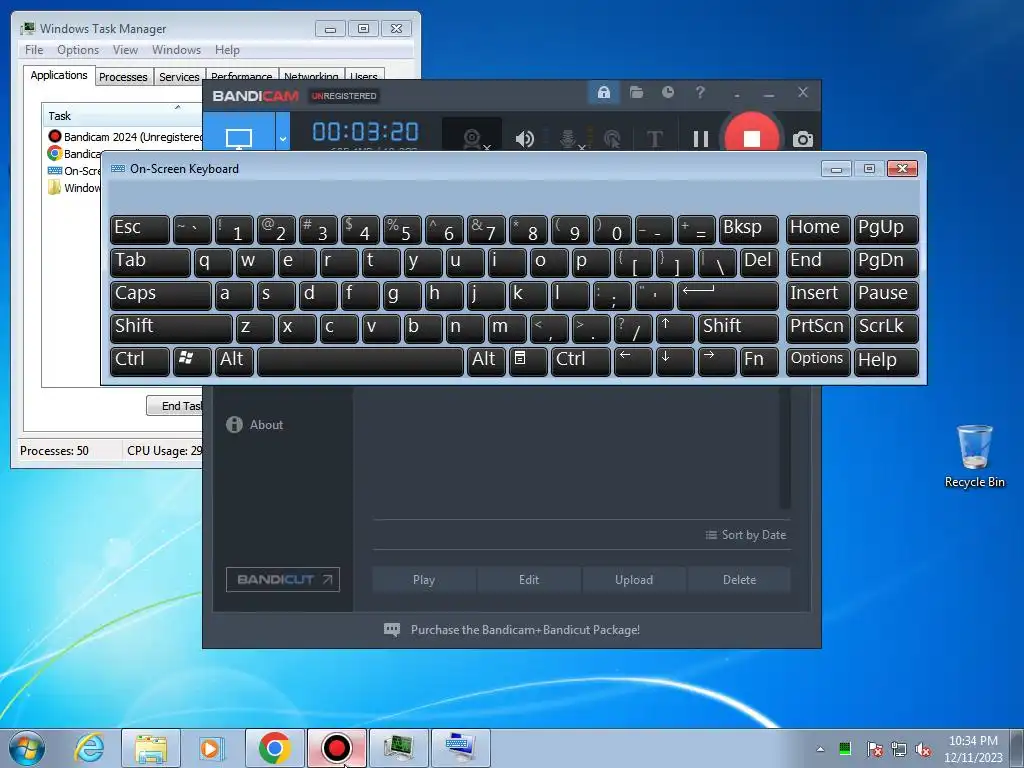Click the Enter key on On-Screen Keyboard

pos(728,295)
